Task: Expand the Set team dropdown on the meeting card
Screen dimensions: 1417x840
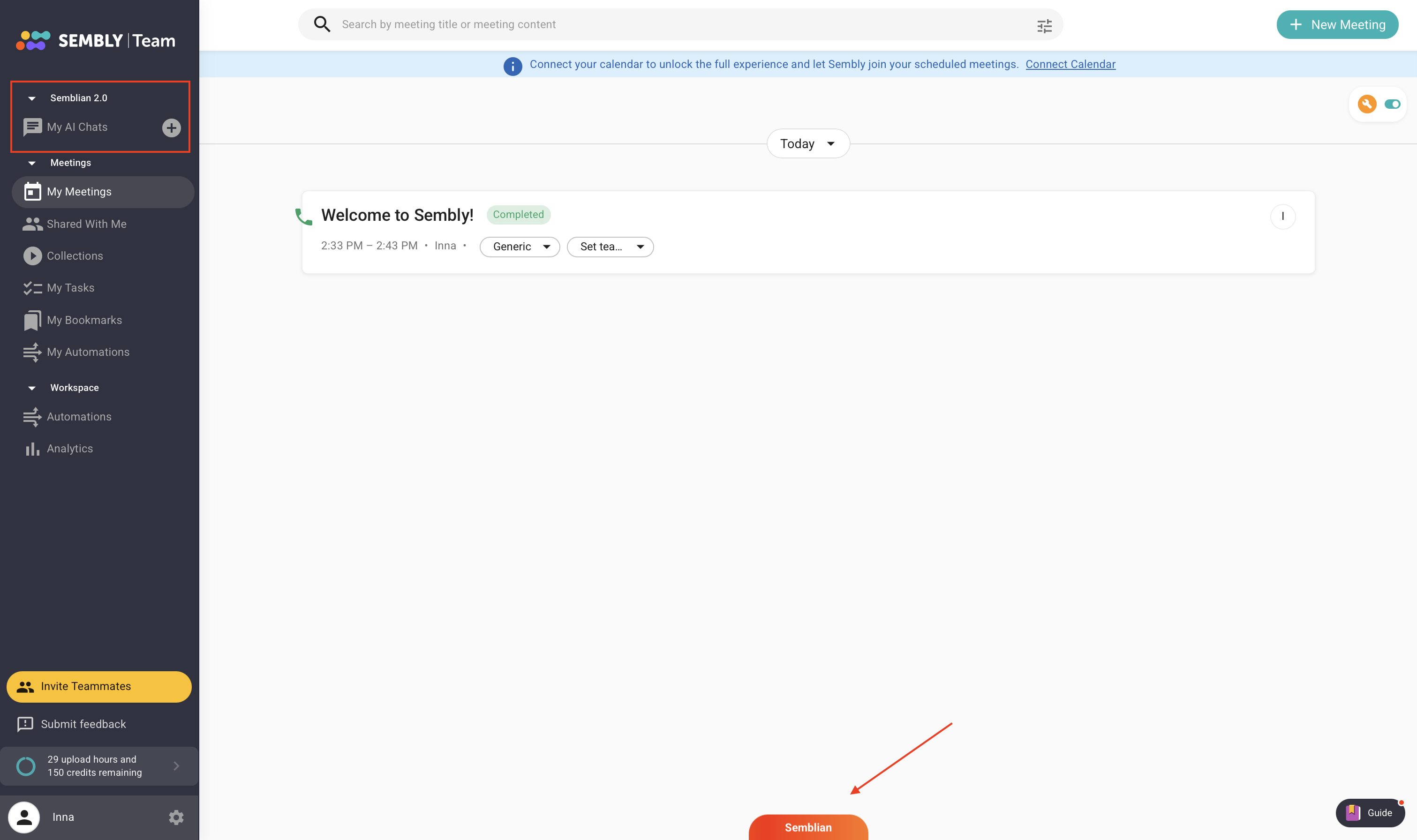Action: 610,247
